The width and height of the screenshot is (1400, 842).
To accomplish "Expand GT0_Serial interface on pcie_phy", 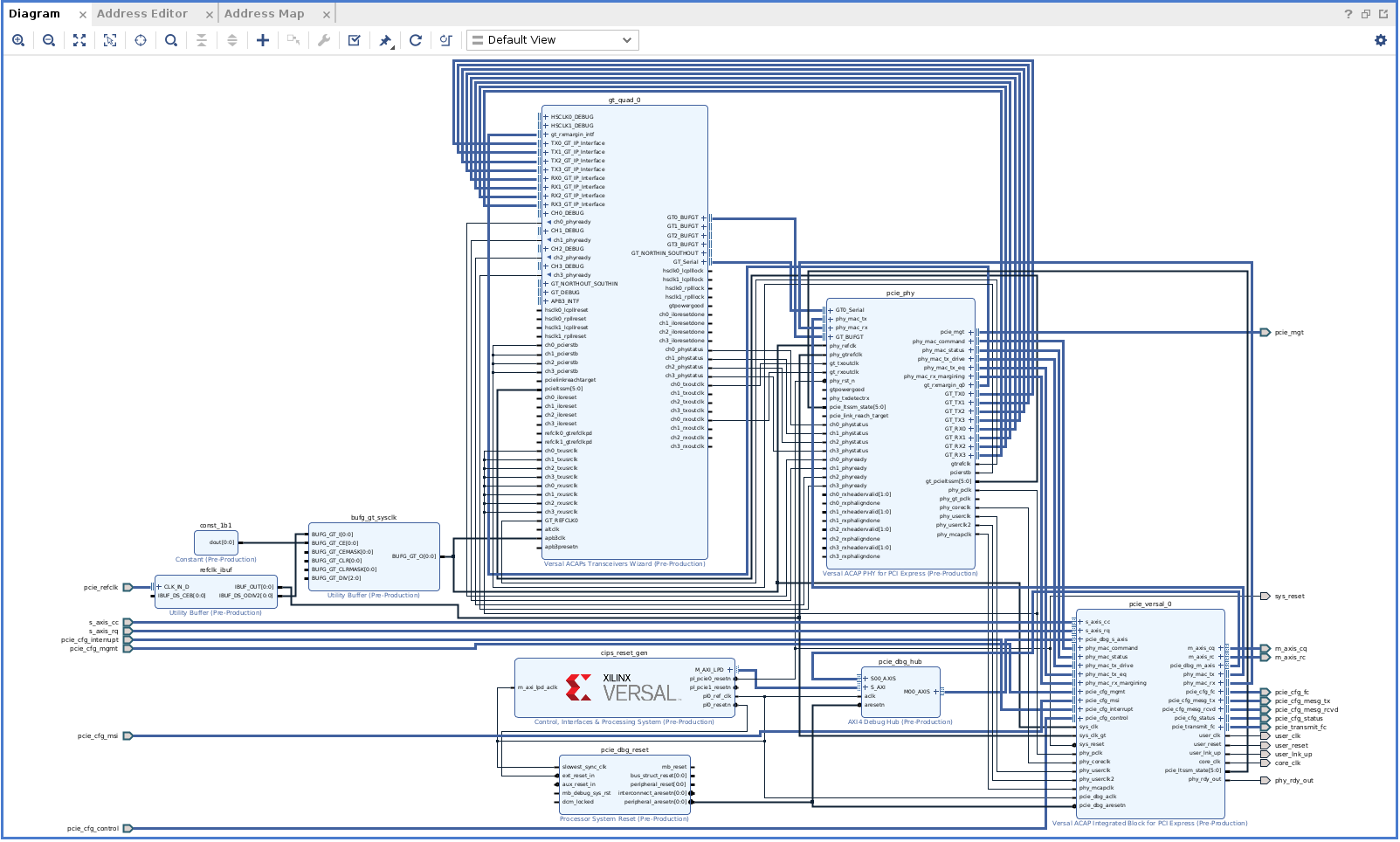I will click(x=831, y=310).
